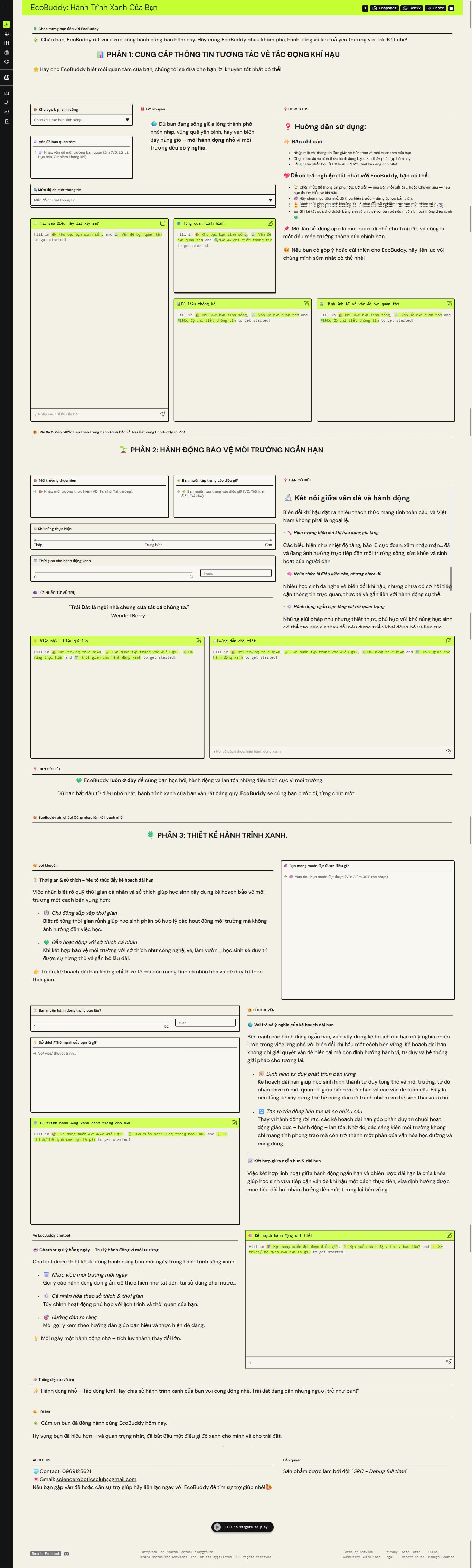
Task: Click 'Vấn đề bạn quan tâm' text input
Action: click(x=82, y=161)
